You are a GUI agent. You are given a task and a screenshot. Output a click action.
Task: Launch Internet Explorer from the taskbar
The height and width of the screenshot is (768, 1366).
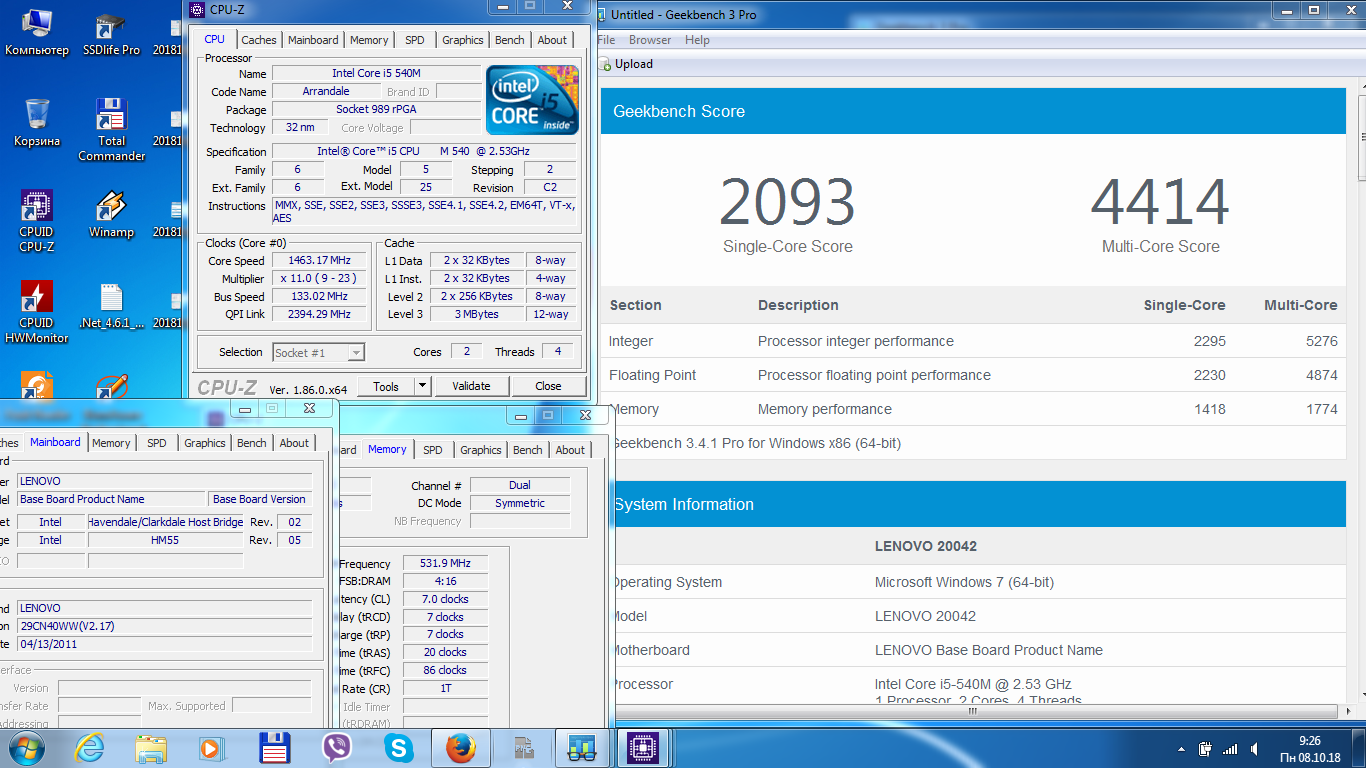(x=89, y=748)
